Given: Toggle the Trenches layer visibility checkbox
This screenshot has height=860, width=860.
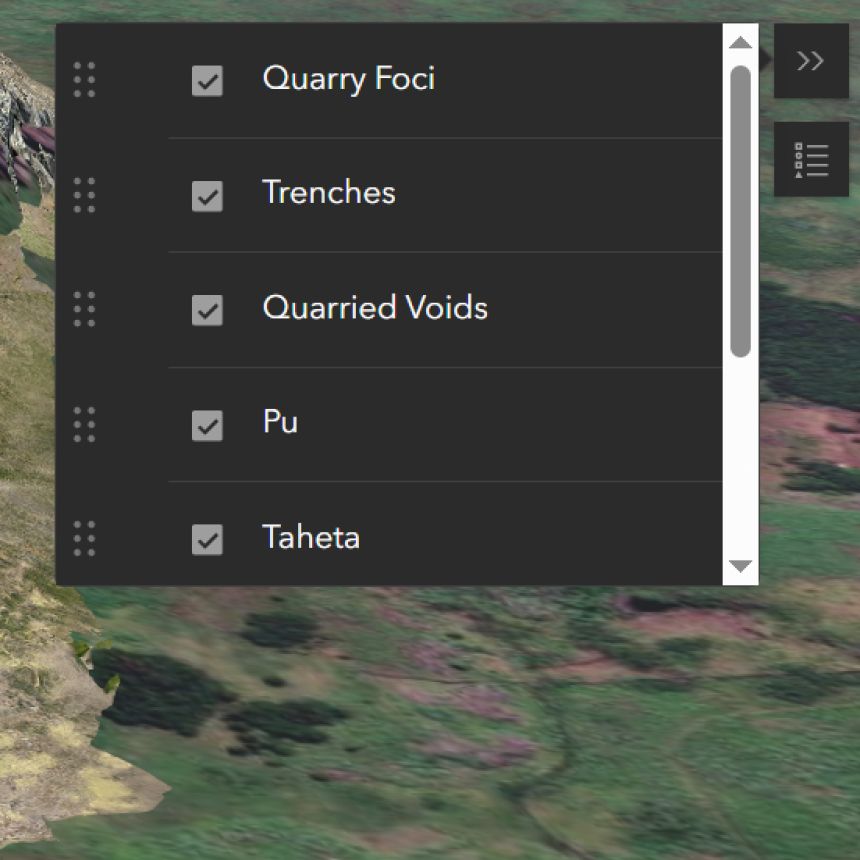Looking at the screenshot, I should point(207,196).
